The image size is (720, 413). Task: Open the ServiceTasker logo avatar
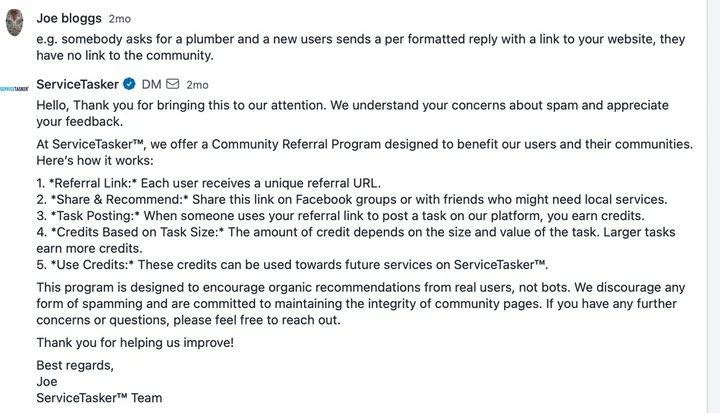click(14, 88)
